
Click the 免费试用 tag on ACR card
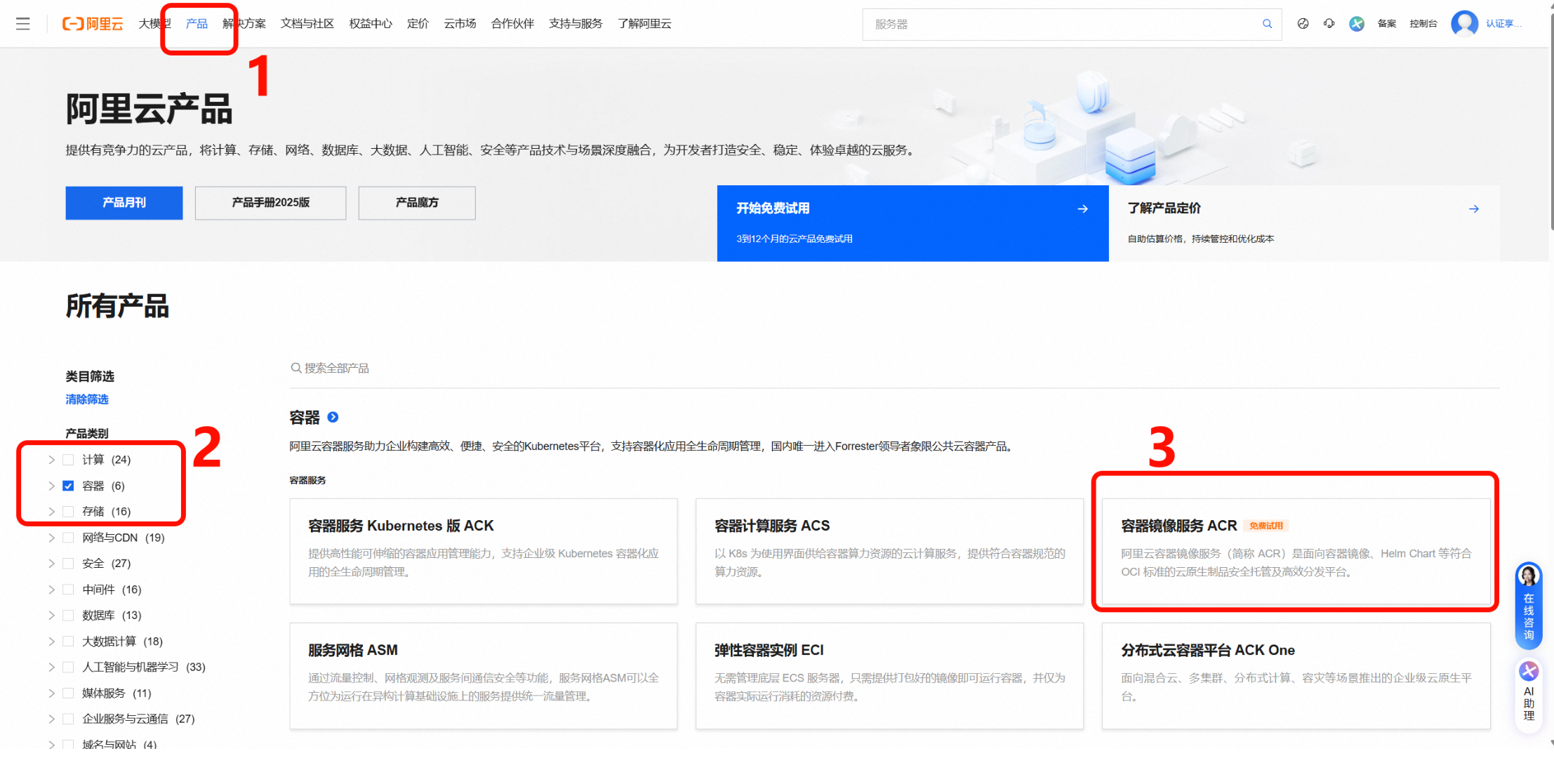[x=1266, y=526]
